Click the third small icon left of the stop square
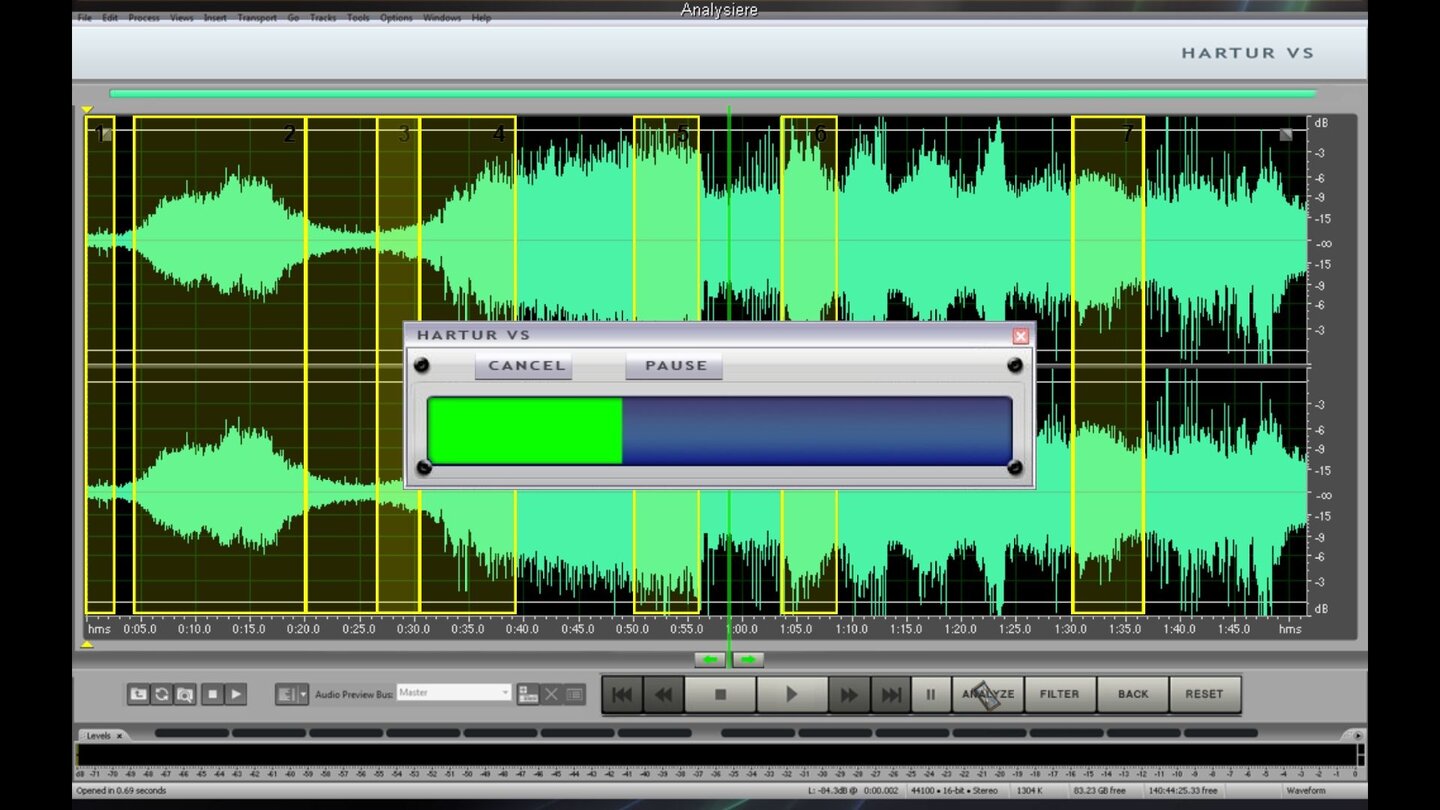1440x810 pixels. [185, 694]
